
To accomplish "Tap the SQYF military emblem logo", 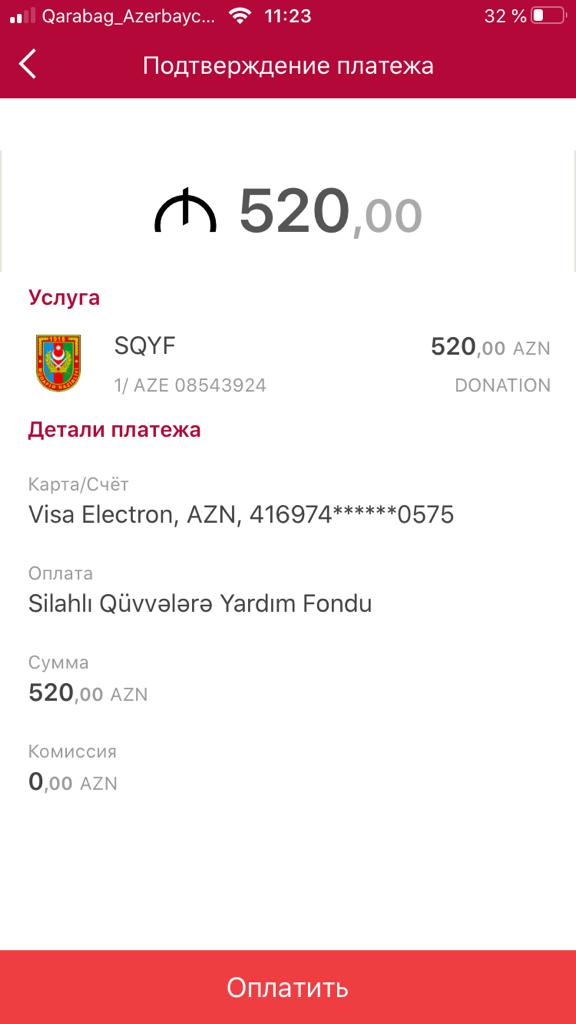I will click(x=58, y=363).
